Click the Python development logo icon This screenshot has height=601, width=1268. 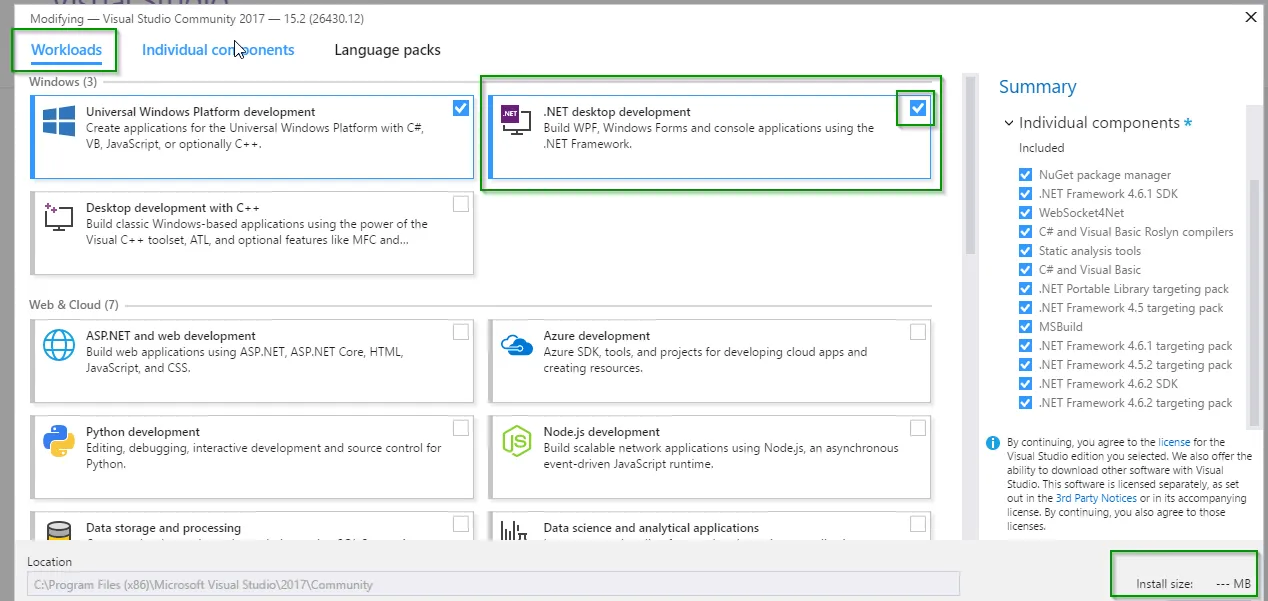(59, 441)
